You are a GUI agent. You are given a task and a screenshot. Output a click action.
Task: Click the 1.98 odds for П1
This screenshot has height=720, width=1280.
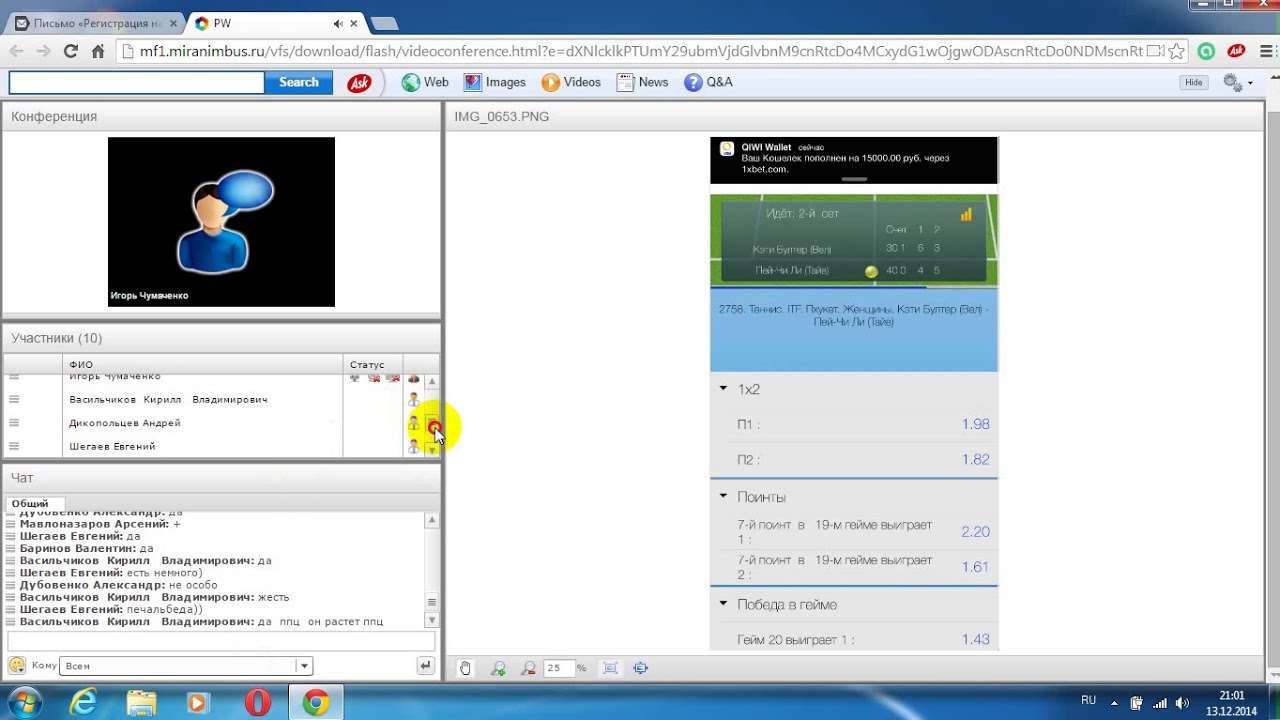pos(975,424)
